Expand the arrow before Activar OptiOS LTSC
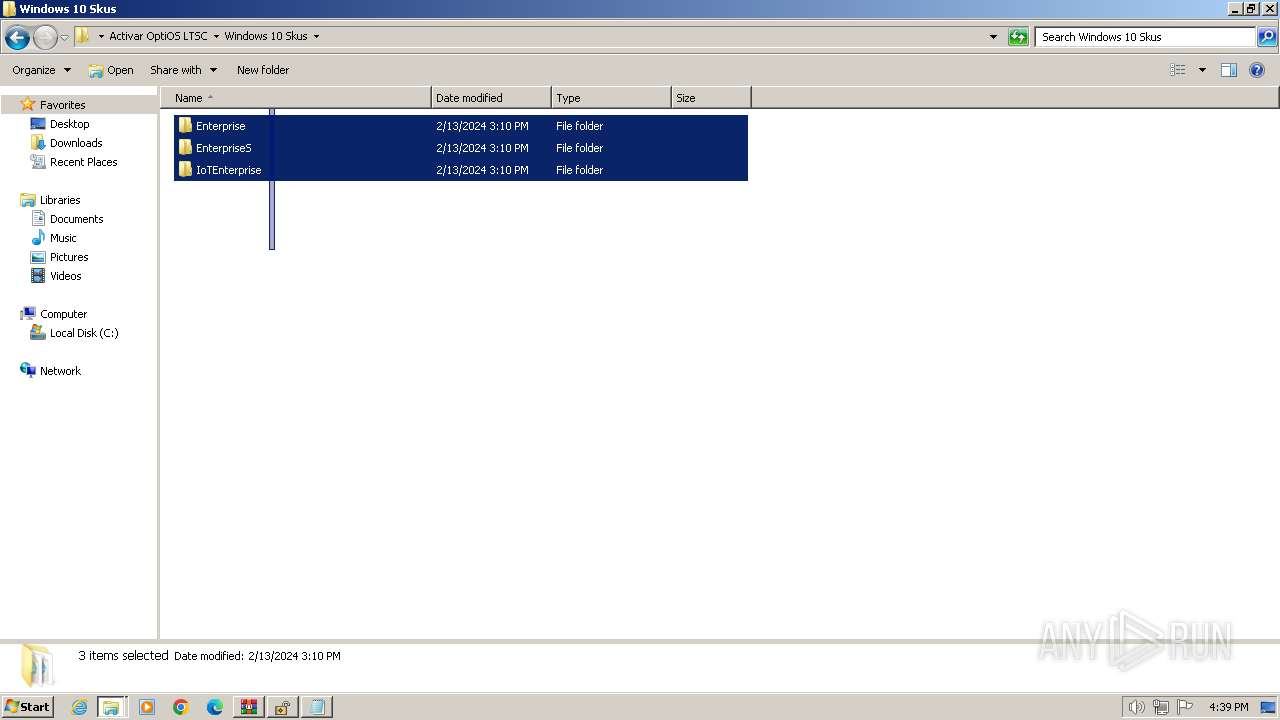The height and width of the screenshot is (720, 1280). [x=101, y=37]
